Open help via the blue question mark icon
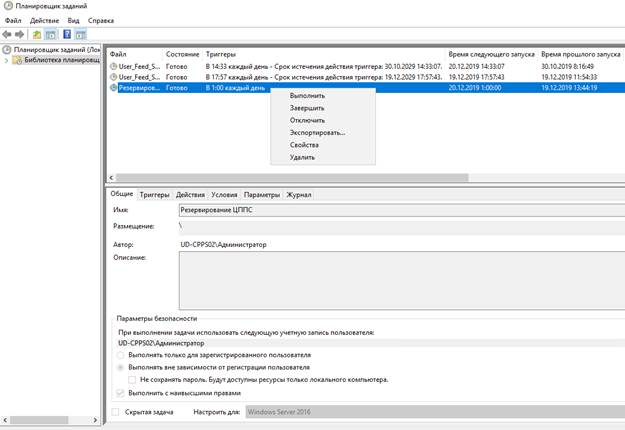The width and height of the screenshot is (625, 430). 67,35
